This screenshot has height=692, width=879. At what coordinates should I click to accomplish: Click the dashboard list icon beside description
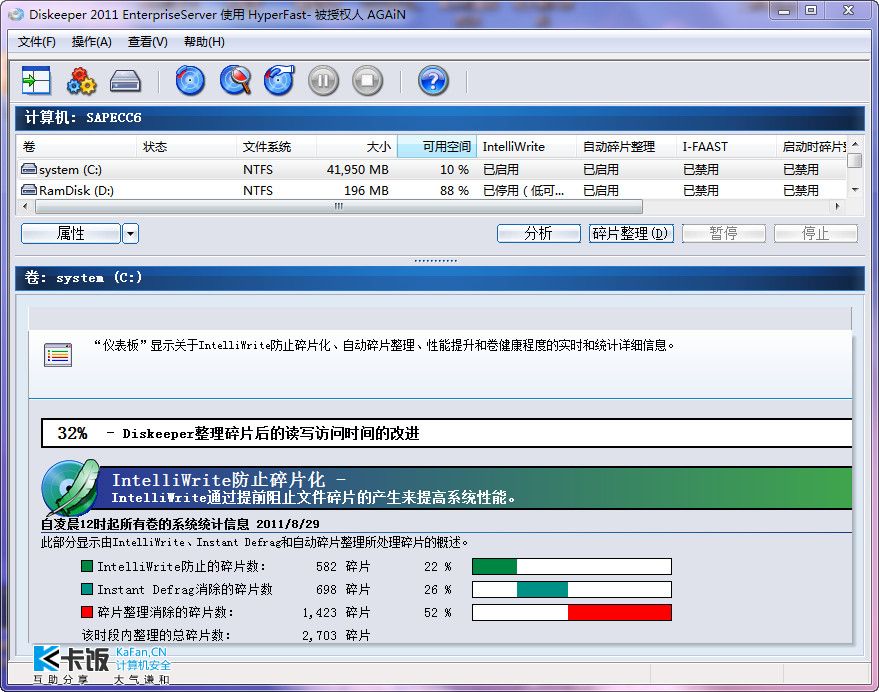click(x=58, y=355)
